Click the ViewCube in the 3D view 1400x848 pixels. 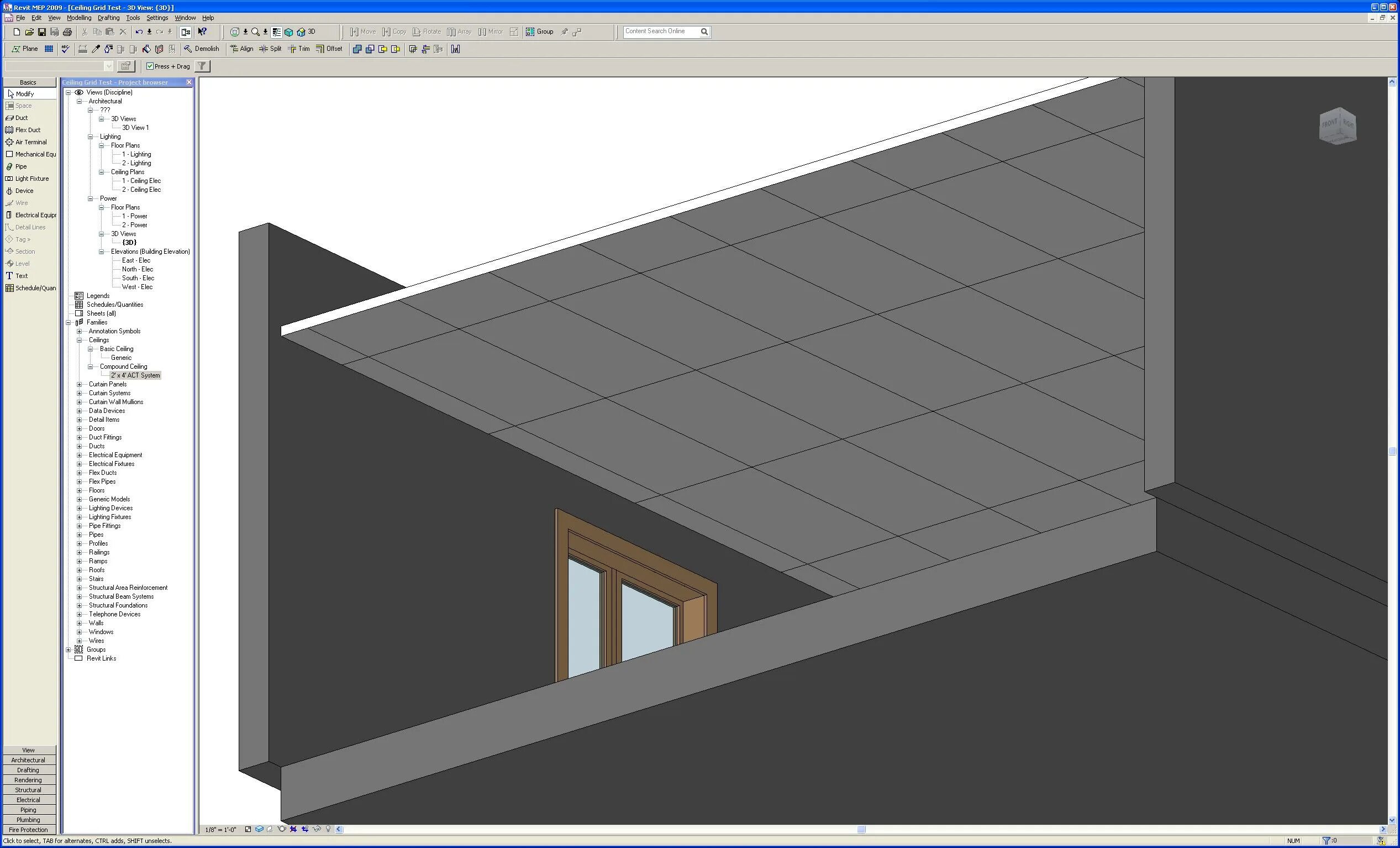click(x=1337, y=125)
